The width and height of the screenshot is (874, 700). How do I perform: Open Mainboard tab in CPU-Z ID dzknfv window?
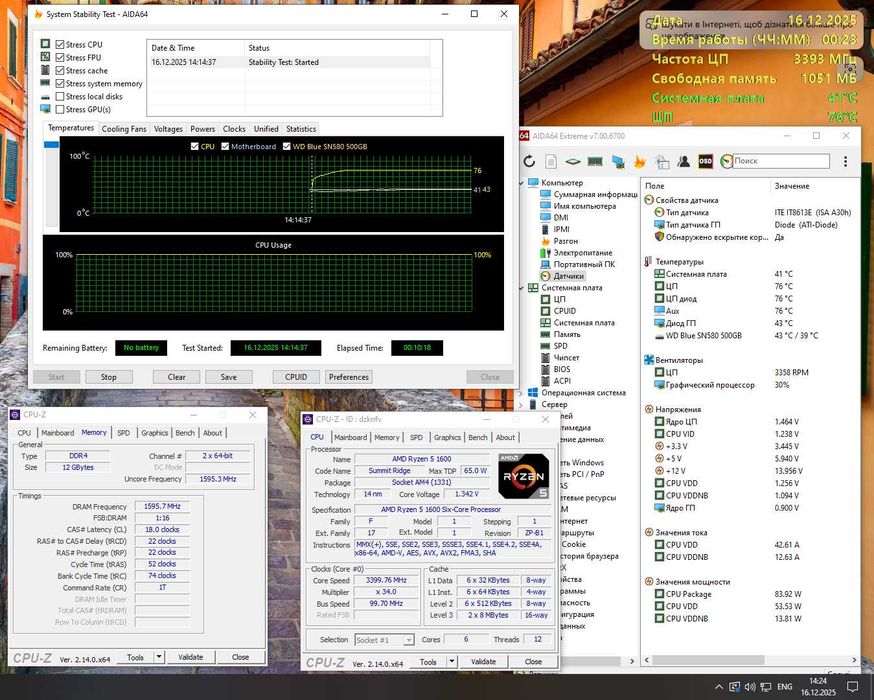point(351,438)
